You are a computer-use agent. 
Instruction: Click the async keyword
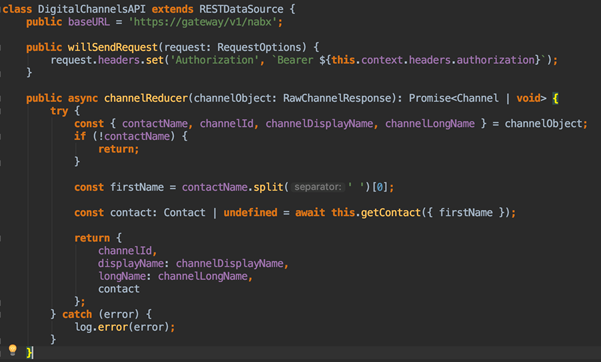83,98
